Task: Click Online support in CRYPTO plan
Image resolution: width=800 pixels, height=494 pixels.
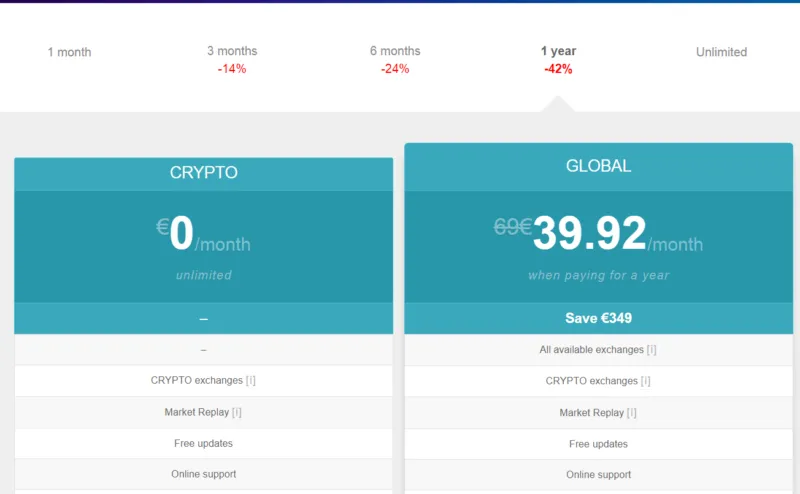Action: pyautogui.click(x=203, y=474)
